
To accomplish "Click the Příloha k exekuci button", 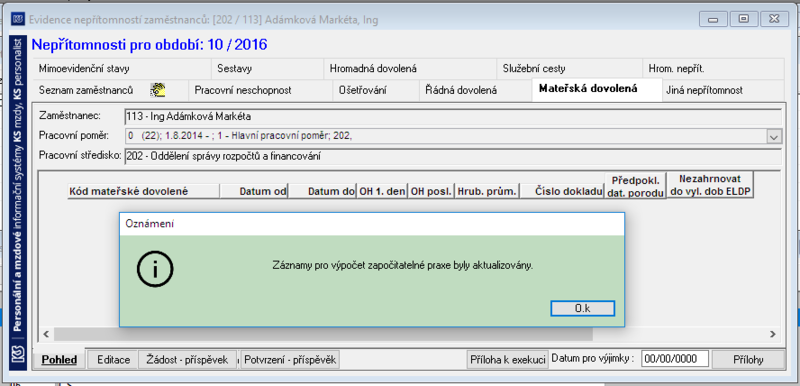I will 508,359.
